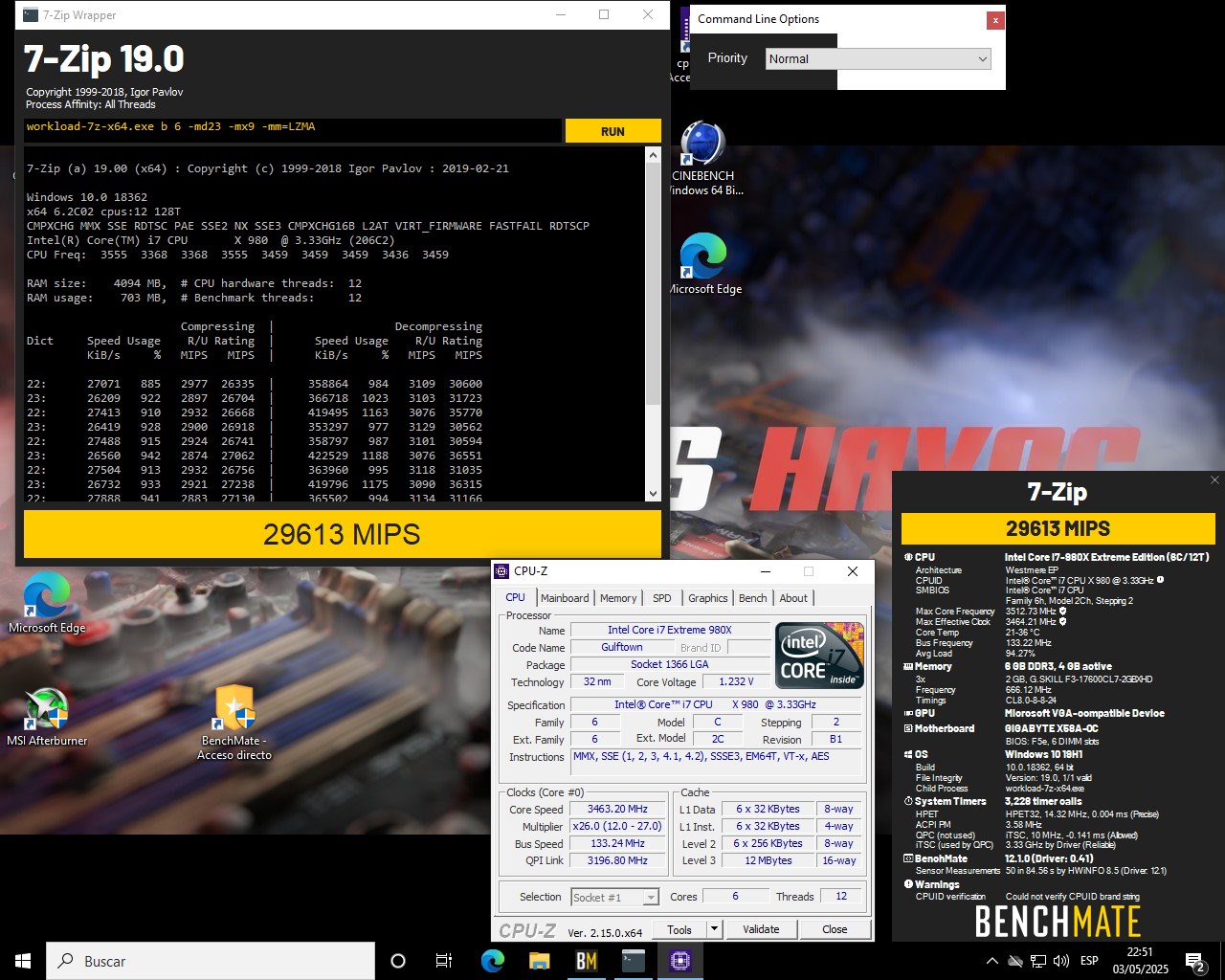Open CPU-Z Tools dropdown arrow

[714, 929]
